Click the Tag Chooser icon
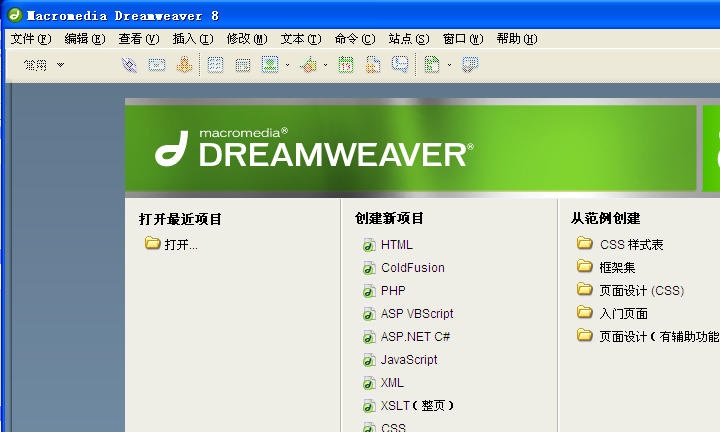Viewport: 720px width, 432px height. pos(470,65)
